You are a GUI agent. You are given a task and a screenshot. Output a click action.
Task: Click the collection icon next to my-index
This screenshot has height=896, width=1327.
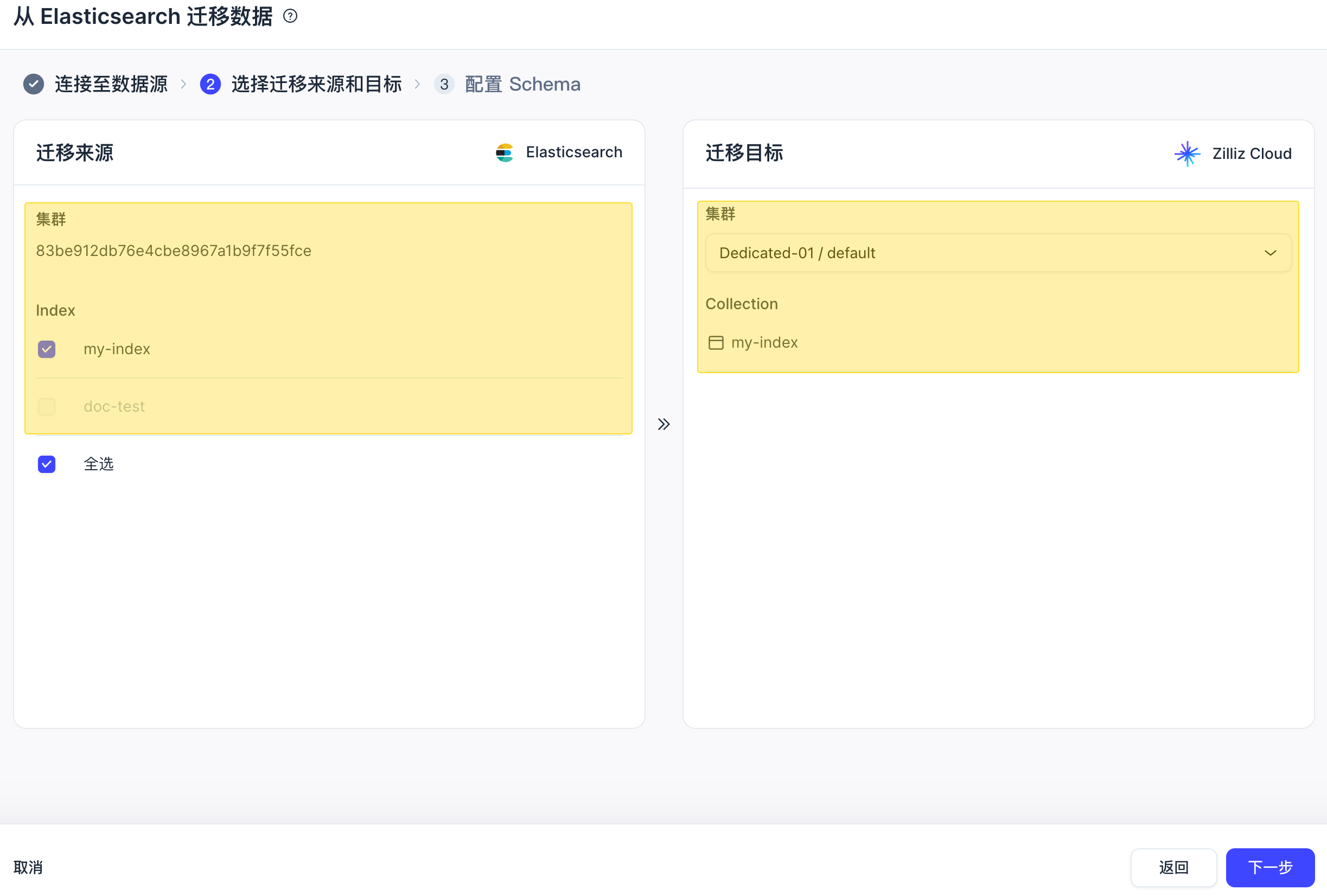(x=716, y=342)
